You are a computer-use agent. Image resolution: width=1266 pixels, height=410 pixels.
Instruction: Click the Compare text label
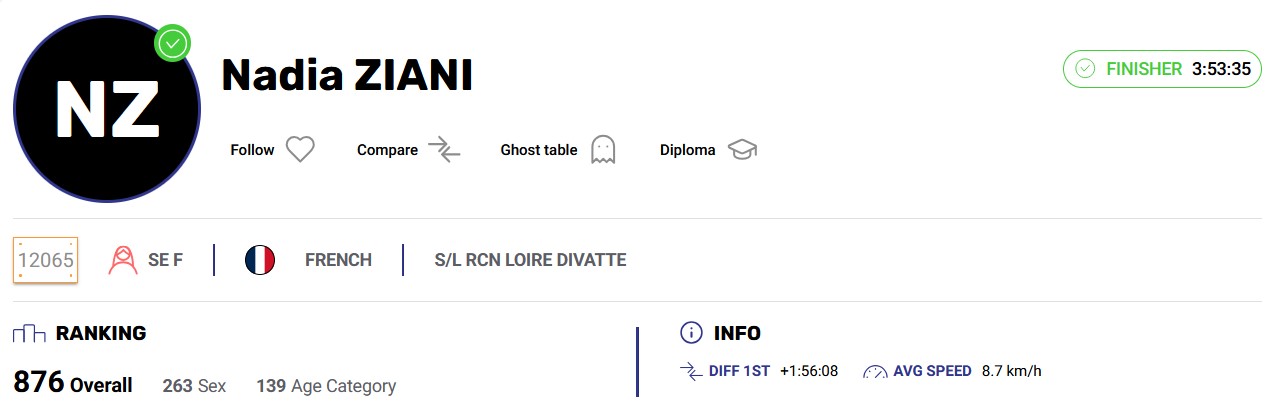(387, 150)
